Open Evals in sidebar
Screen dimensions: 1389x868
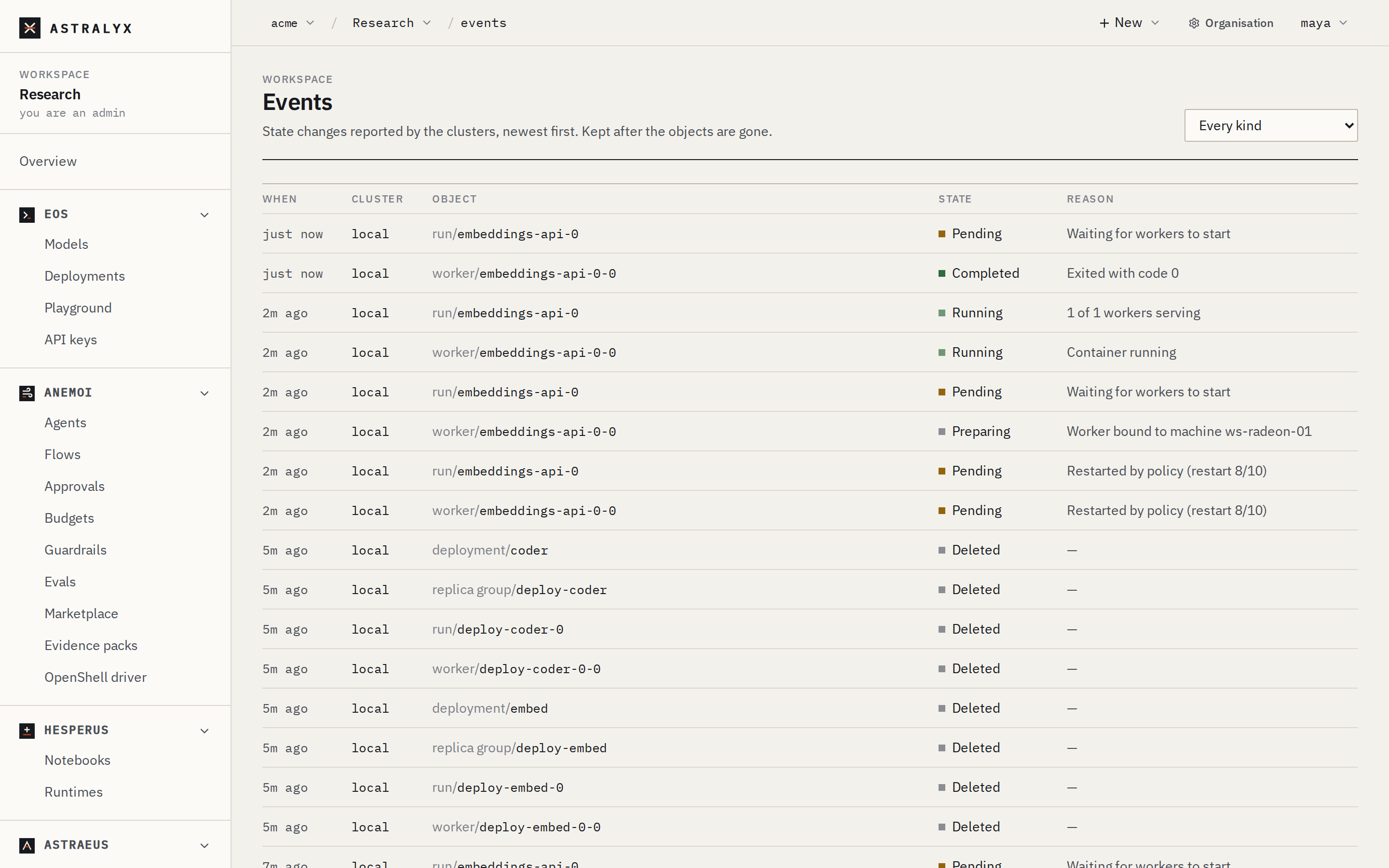pos(60,582)
